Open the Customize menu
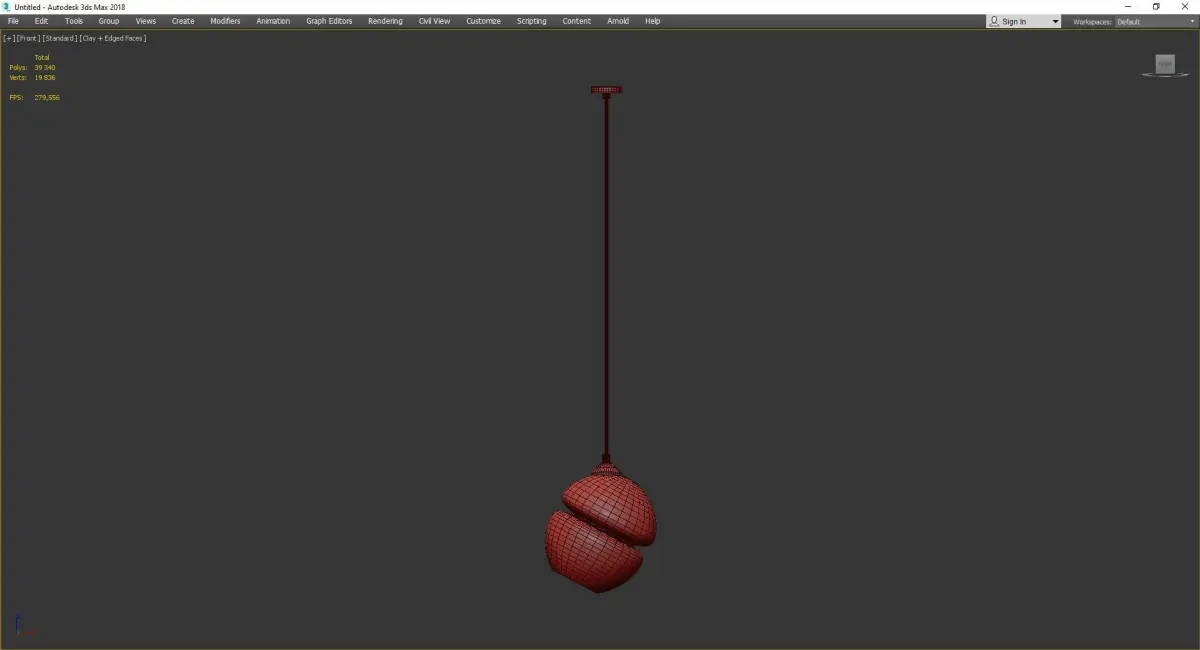The width and height of the screenshot is (1200, 650). point(483,21)
